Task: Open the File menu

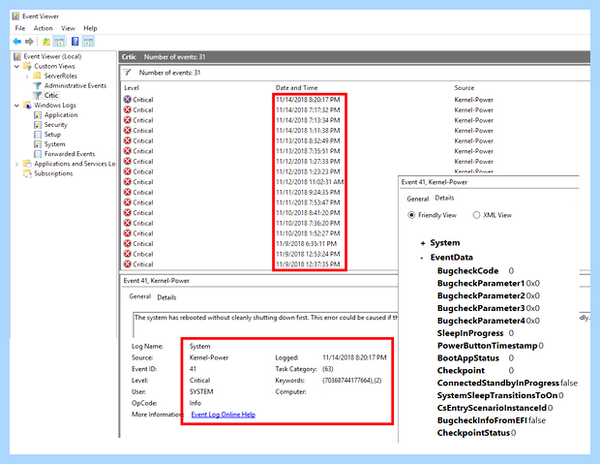Action: coord(20,28)
